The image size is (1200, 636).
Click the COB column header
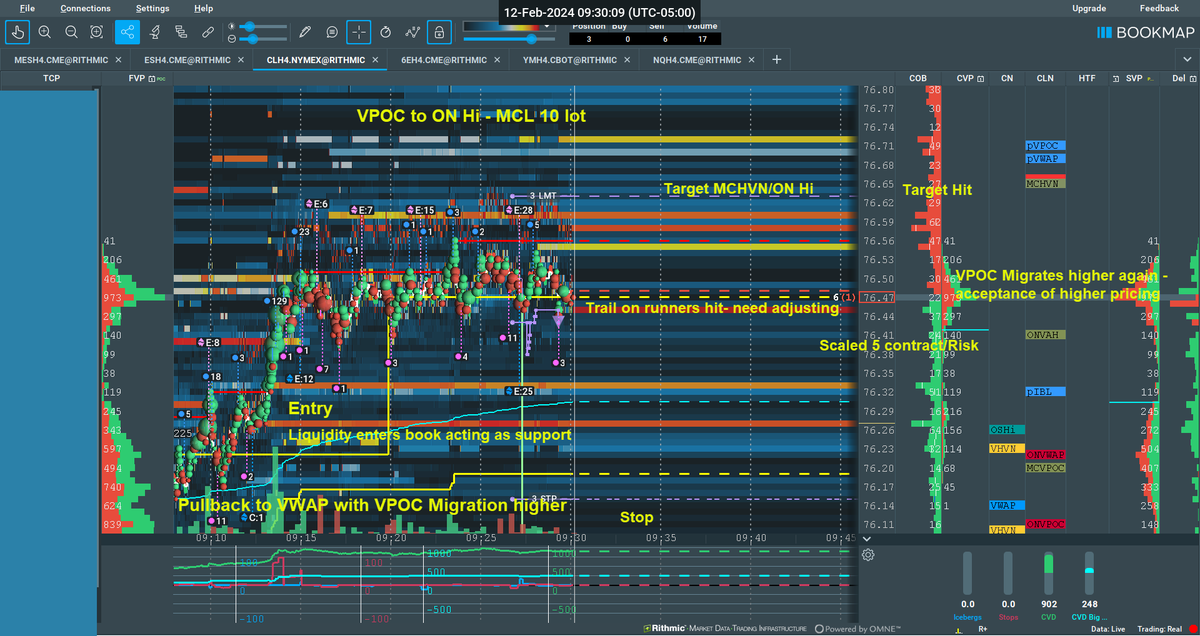click(918, 77)
